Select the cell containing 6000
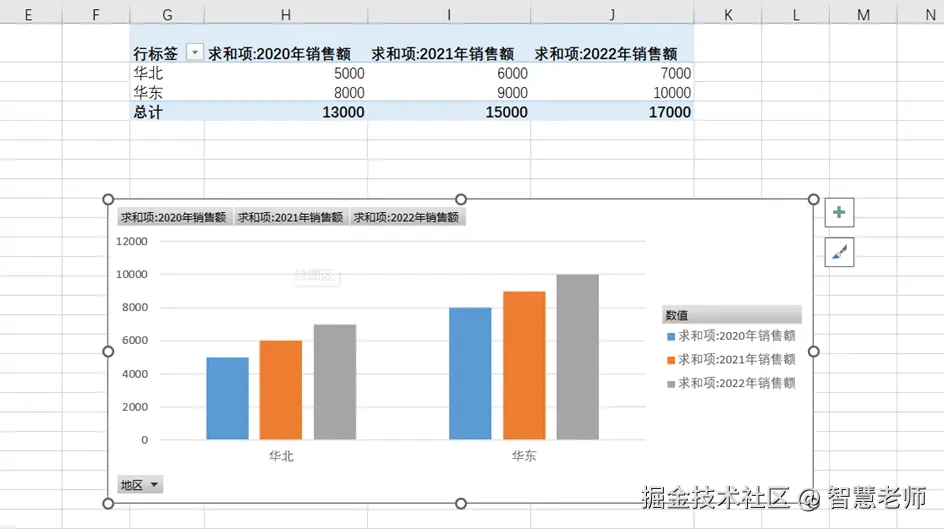The width and height of the screenshot is (944, 529). click(449, 73)
